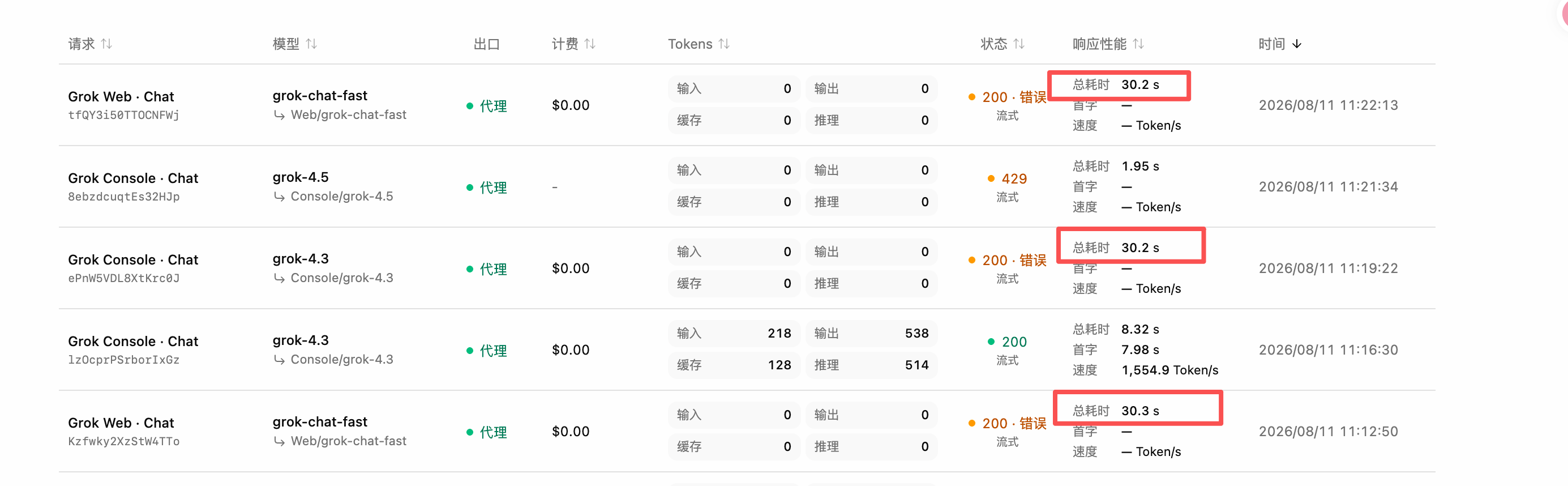1568x486 pixels.
Task: Click the 输入 218 token cell
Action: click(734, 333)
